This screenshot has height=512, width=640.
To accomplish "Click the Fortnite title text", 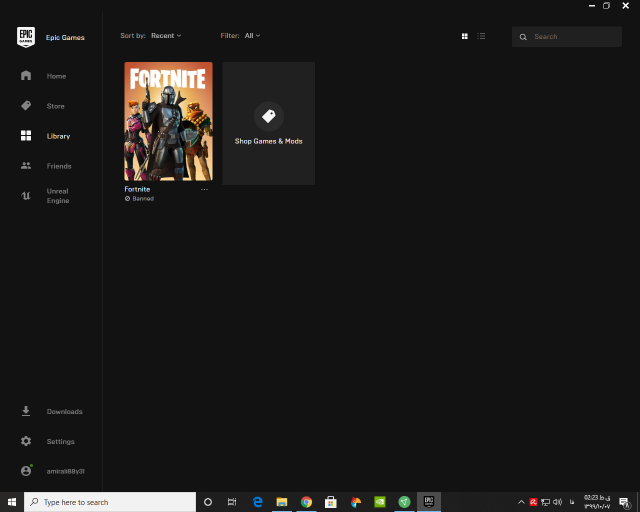I will coord(137,189).
